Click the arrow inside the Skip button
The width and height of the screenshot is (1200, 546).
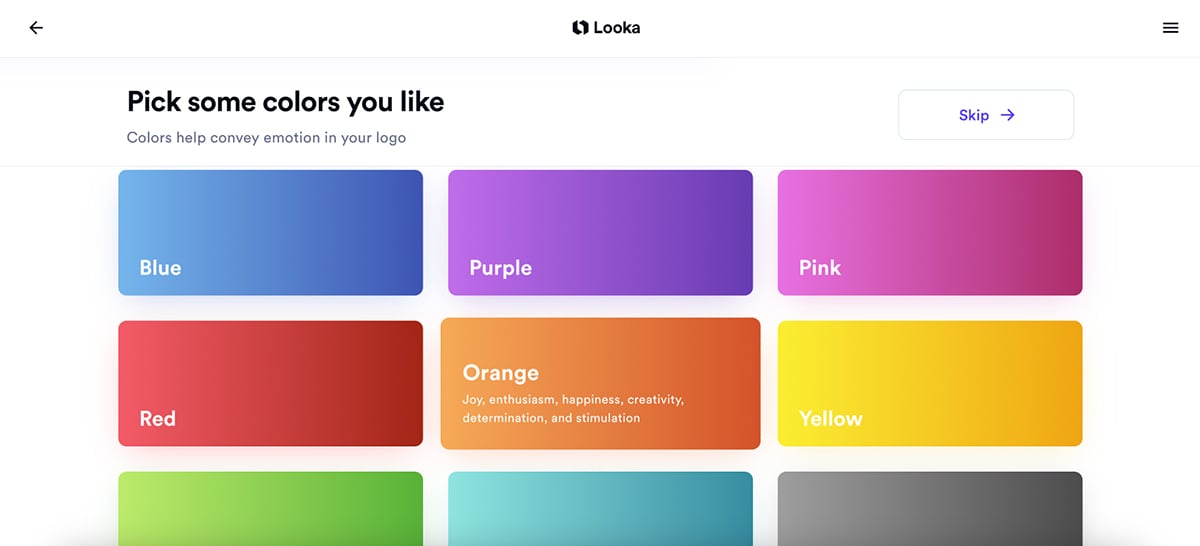(1008, 115)
